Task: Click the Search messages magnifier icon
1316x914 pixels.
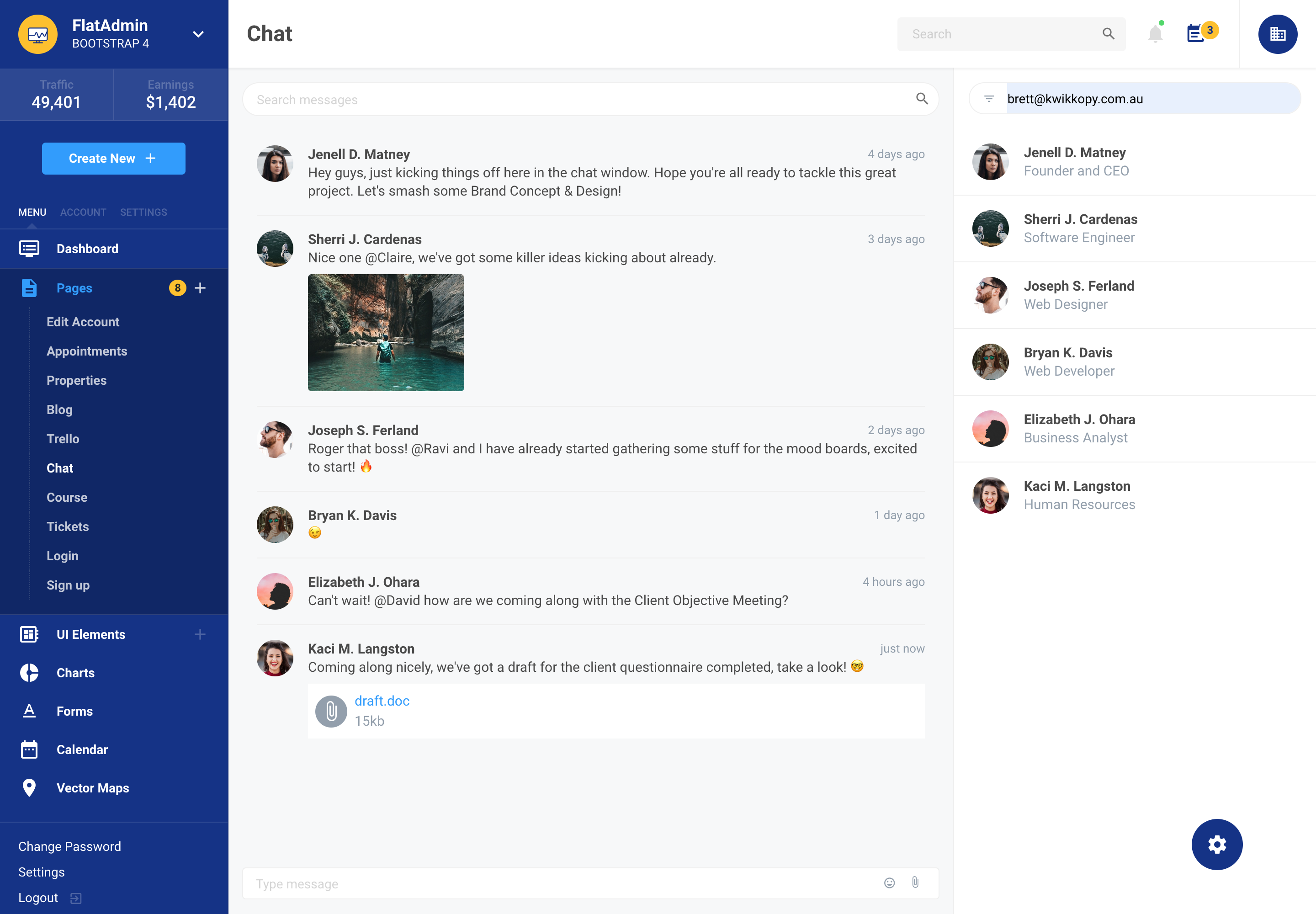Action: click(x=922, y=99)
